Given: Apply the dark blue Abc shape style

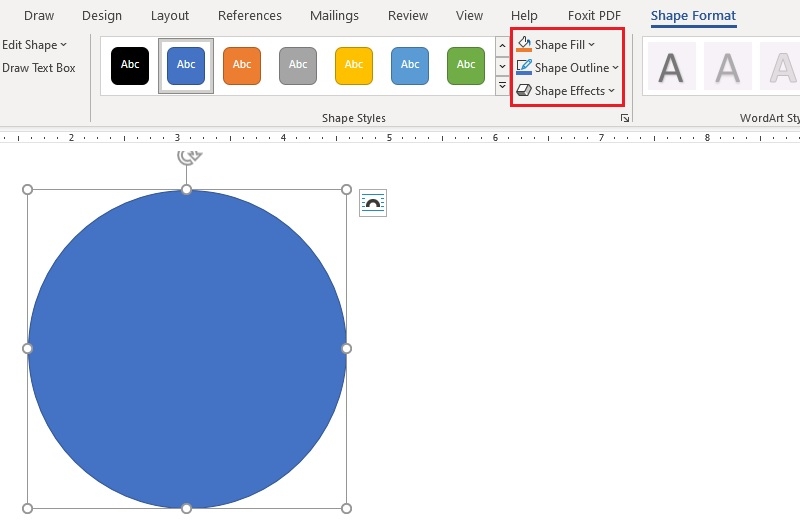Looking at the screenshot, I should (186, 66).
